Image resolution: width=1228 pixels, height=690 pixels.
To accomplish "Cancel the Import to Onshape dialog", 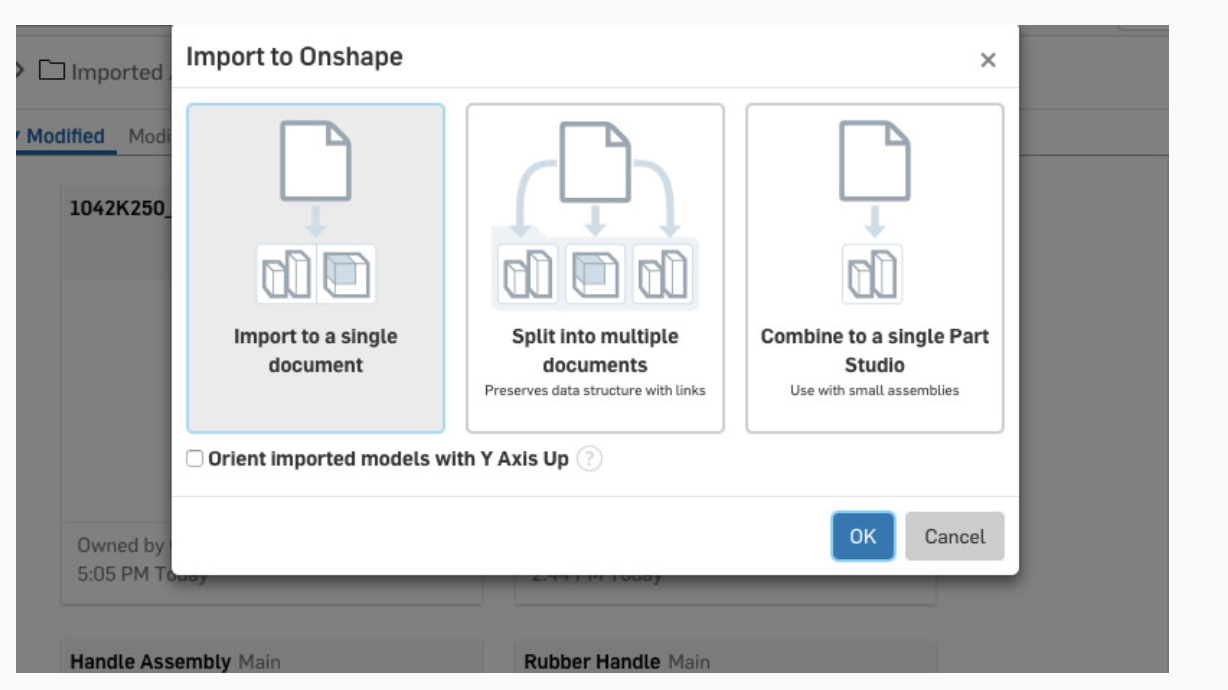I will coord(954,536).
